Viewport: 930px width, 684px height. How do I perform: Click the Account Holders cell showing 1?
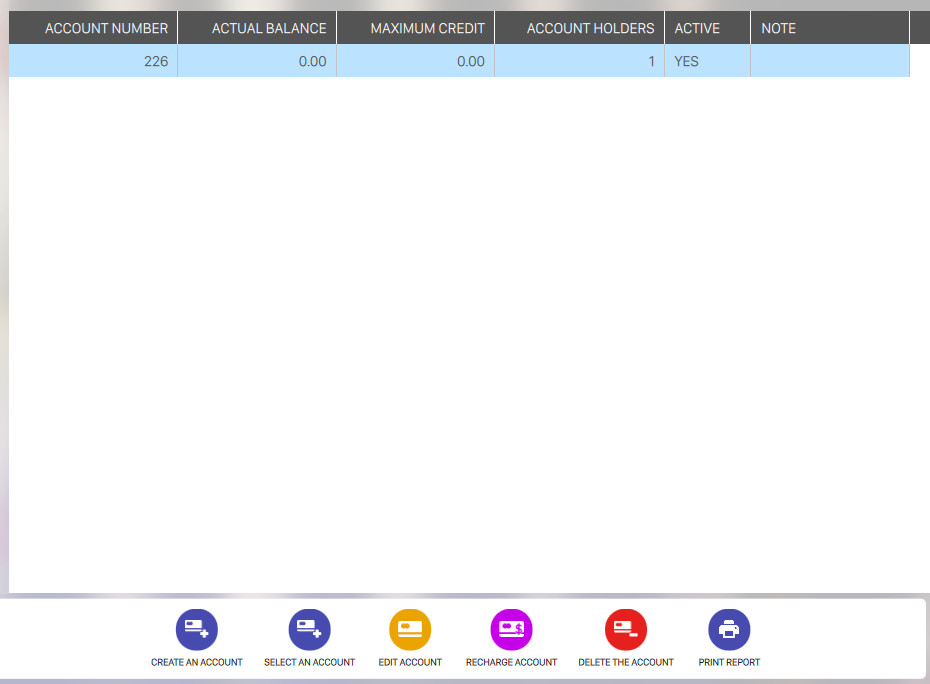coord(651,61)
